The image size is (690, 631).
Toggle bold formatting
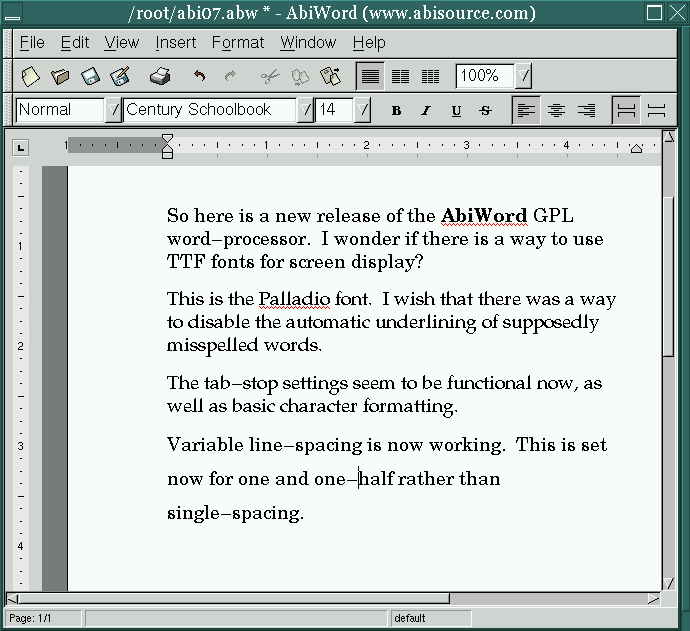click(396, 110)
